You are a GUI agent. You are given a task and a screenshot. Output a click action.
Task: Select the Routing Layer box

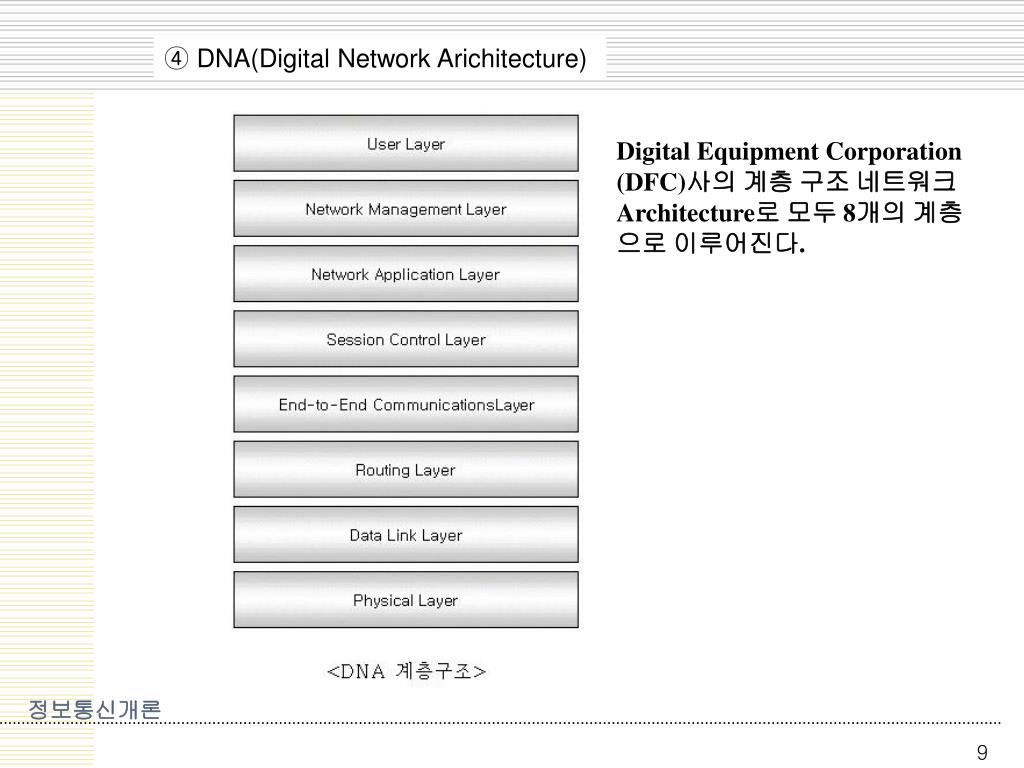[406, 470]
